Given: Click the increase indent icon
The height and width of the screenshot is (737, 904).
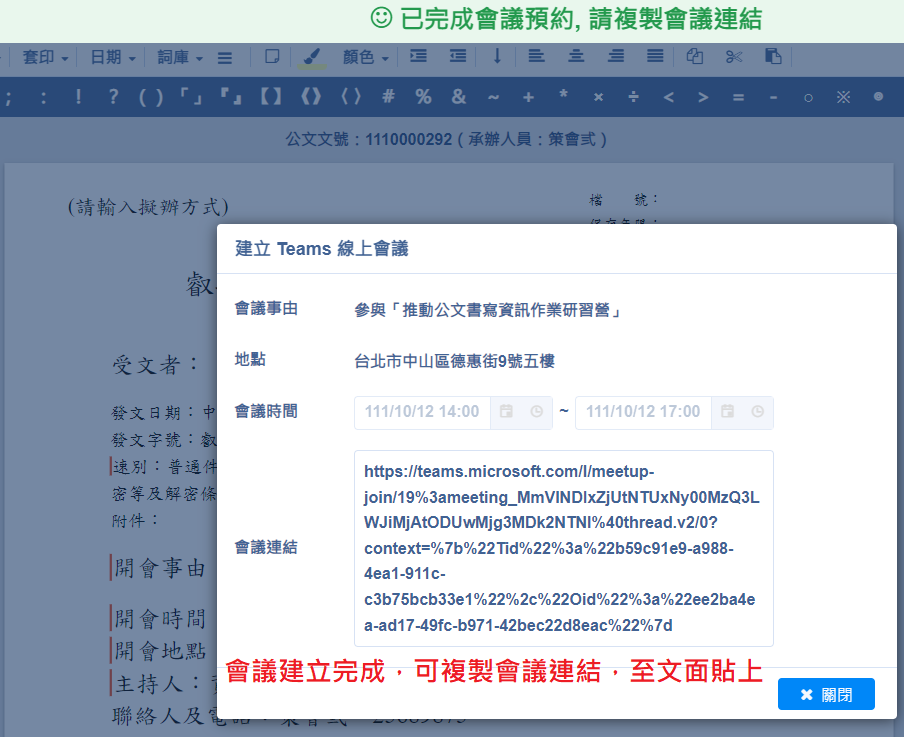Looking at the screenshot, I should (418, 57).
